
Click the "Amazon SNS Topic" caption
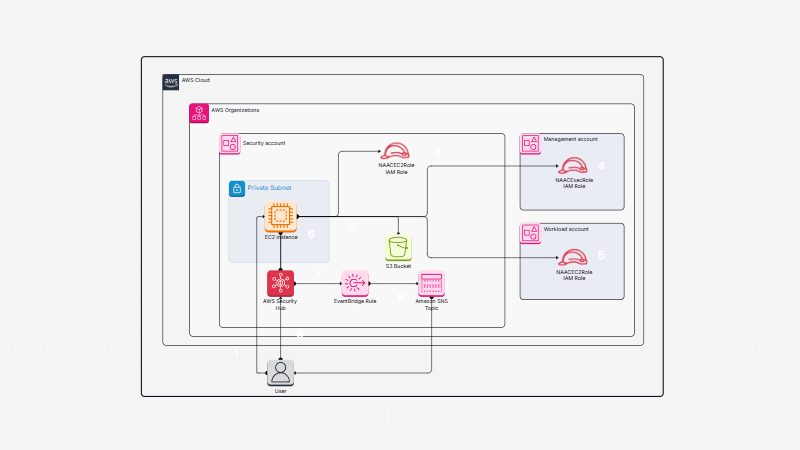[x=432, y=305]
